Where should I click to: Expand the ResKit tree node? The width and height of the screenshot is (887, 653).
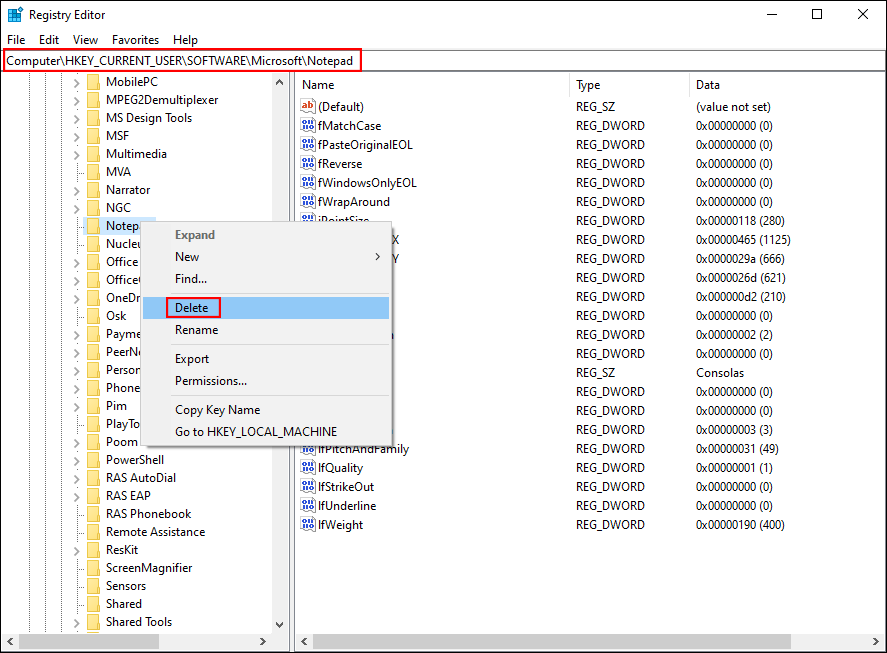click(x=76, y=551)
